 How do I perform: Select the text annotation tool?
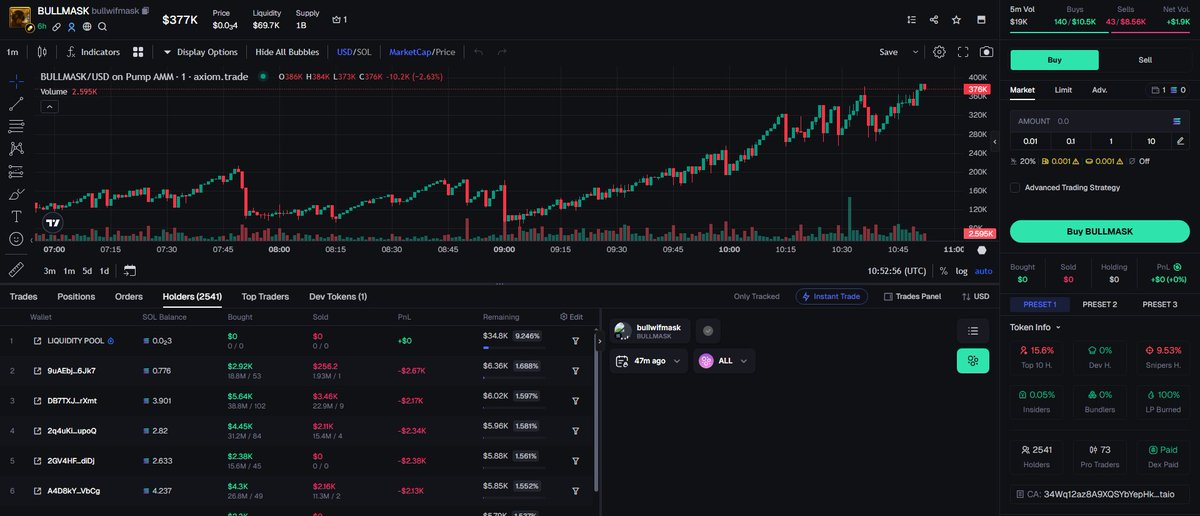coord(16,216)
